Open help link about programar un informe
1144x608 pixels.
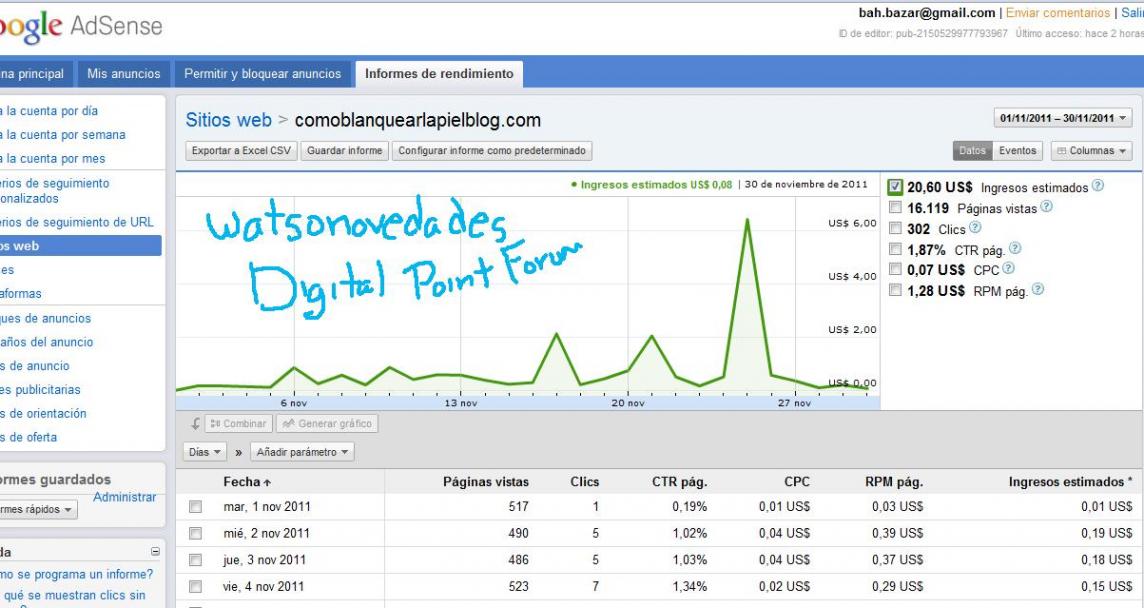tap(77, 574)
